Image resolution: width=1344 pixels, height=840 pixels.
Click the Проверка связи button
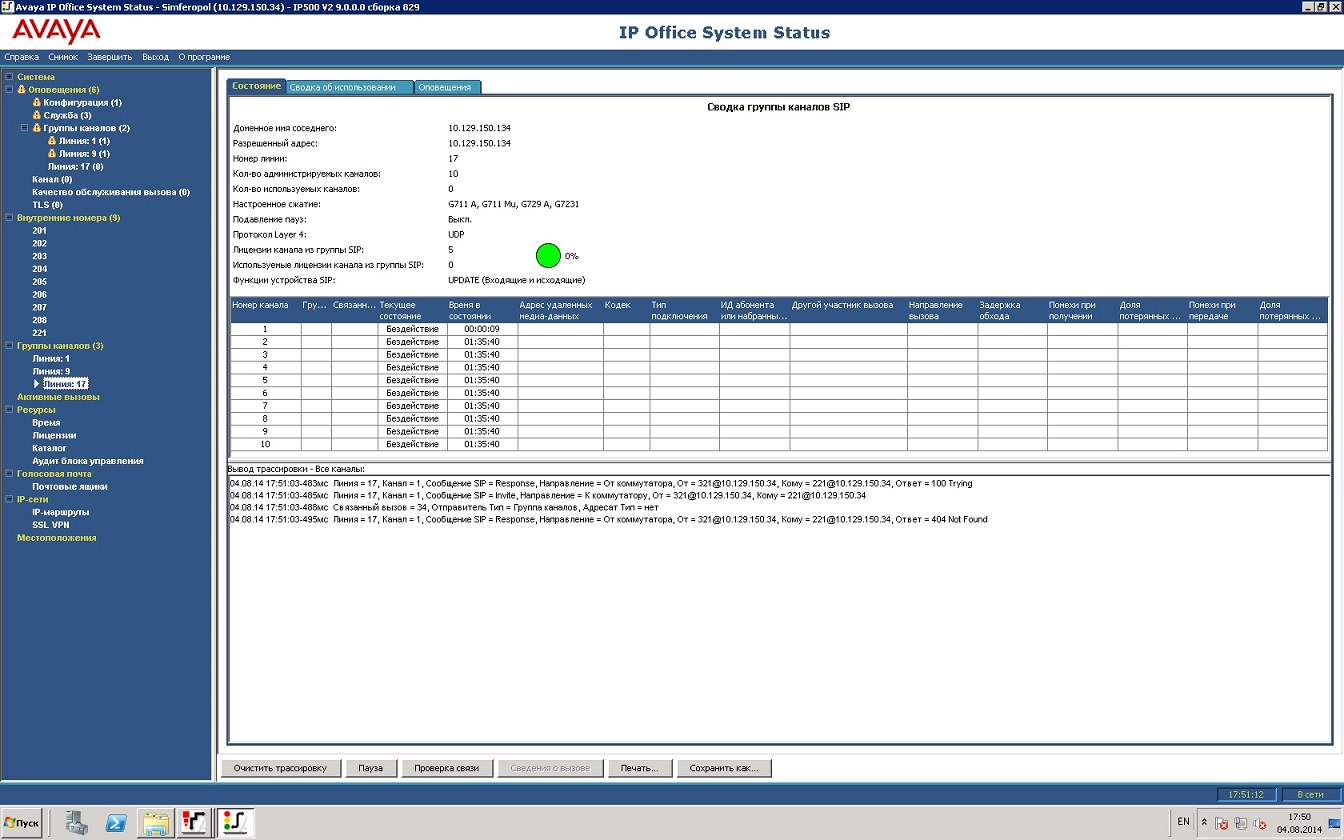(x=447, y=768)
